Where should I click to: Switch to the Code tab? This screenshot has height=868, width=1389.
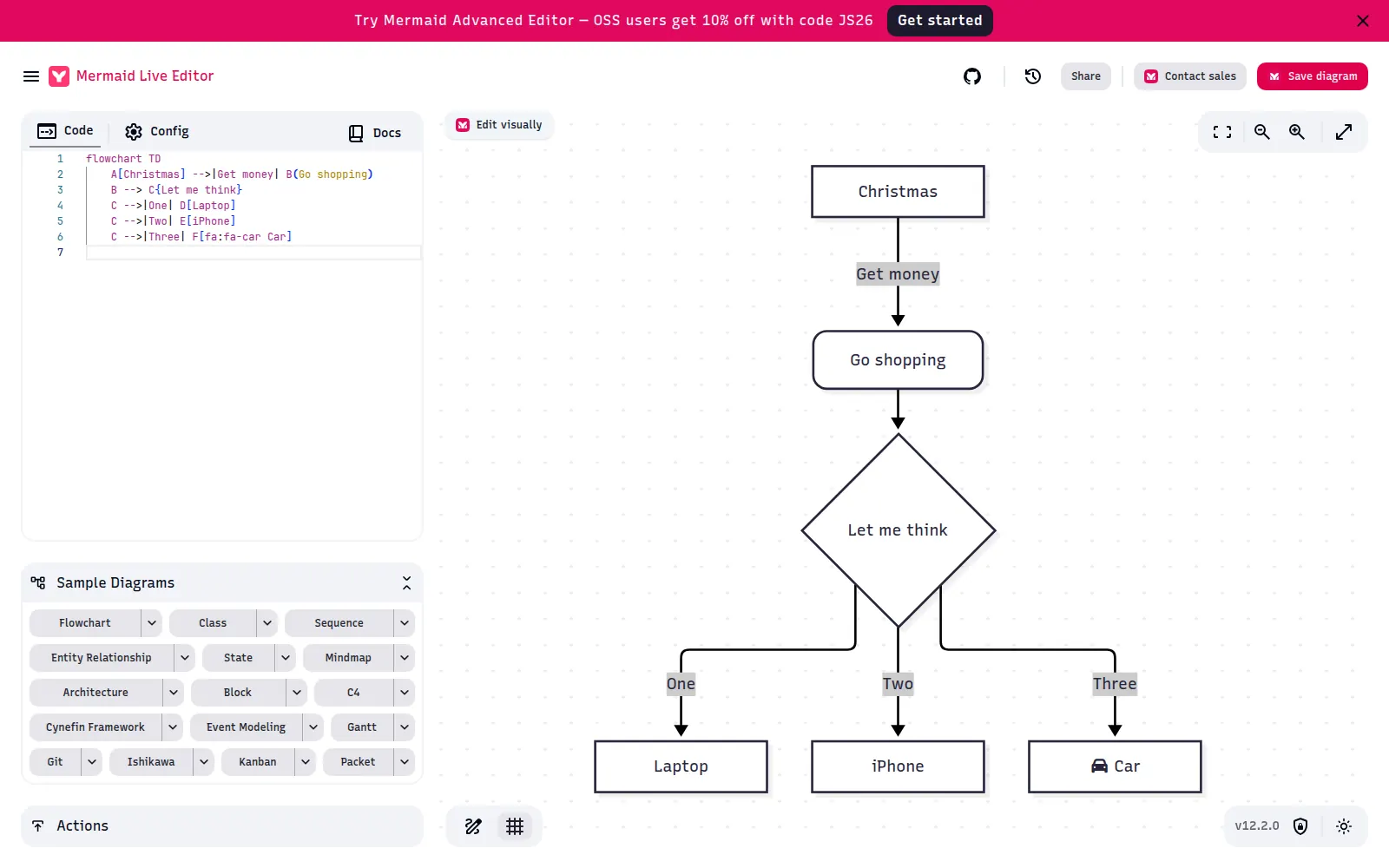click(65, 131)
